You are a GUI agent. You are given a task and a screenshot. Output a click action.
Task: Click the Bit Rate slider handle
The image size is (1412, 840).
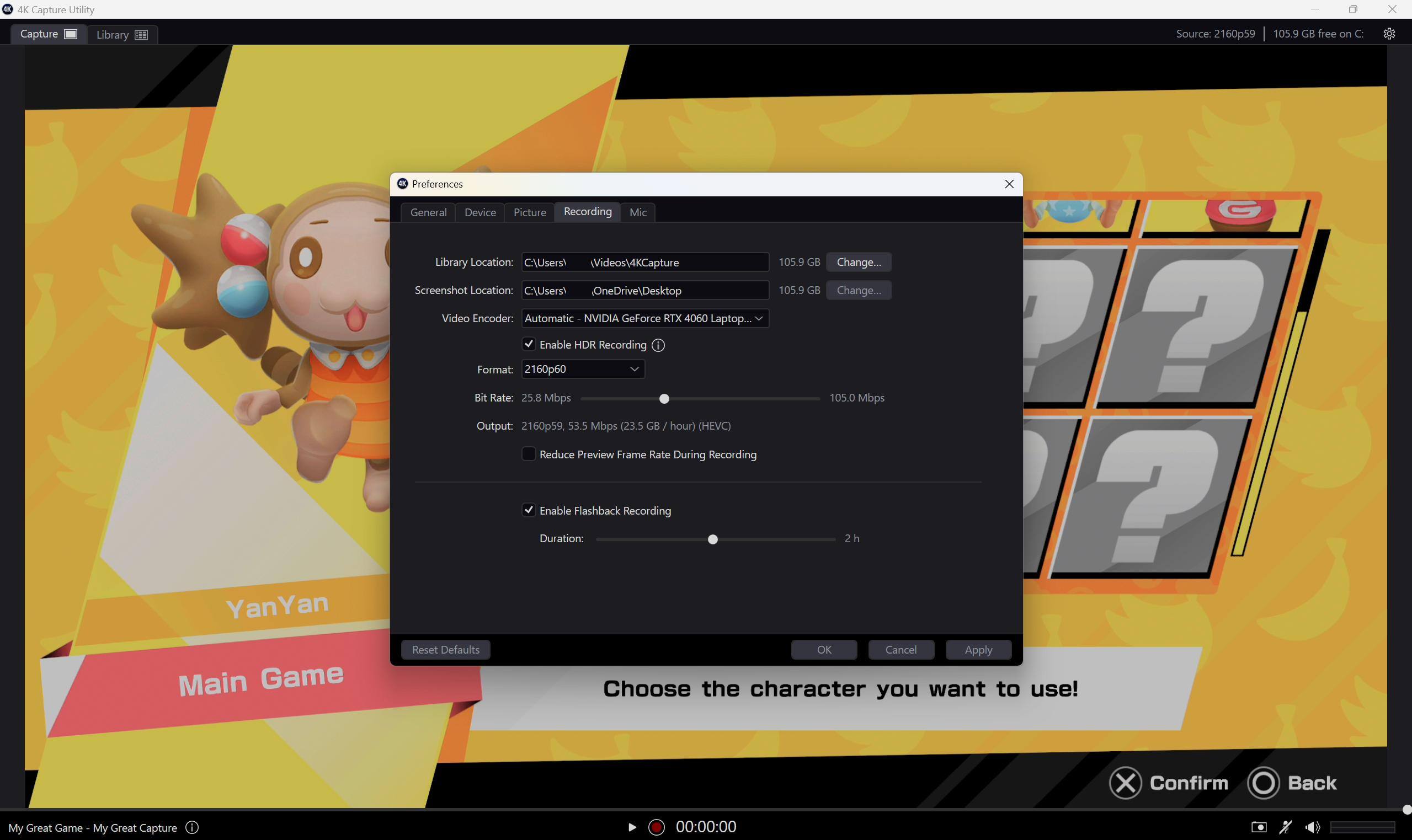[x=664, y=399]
